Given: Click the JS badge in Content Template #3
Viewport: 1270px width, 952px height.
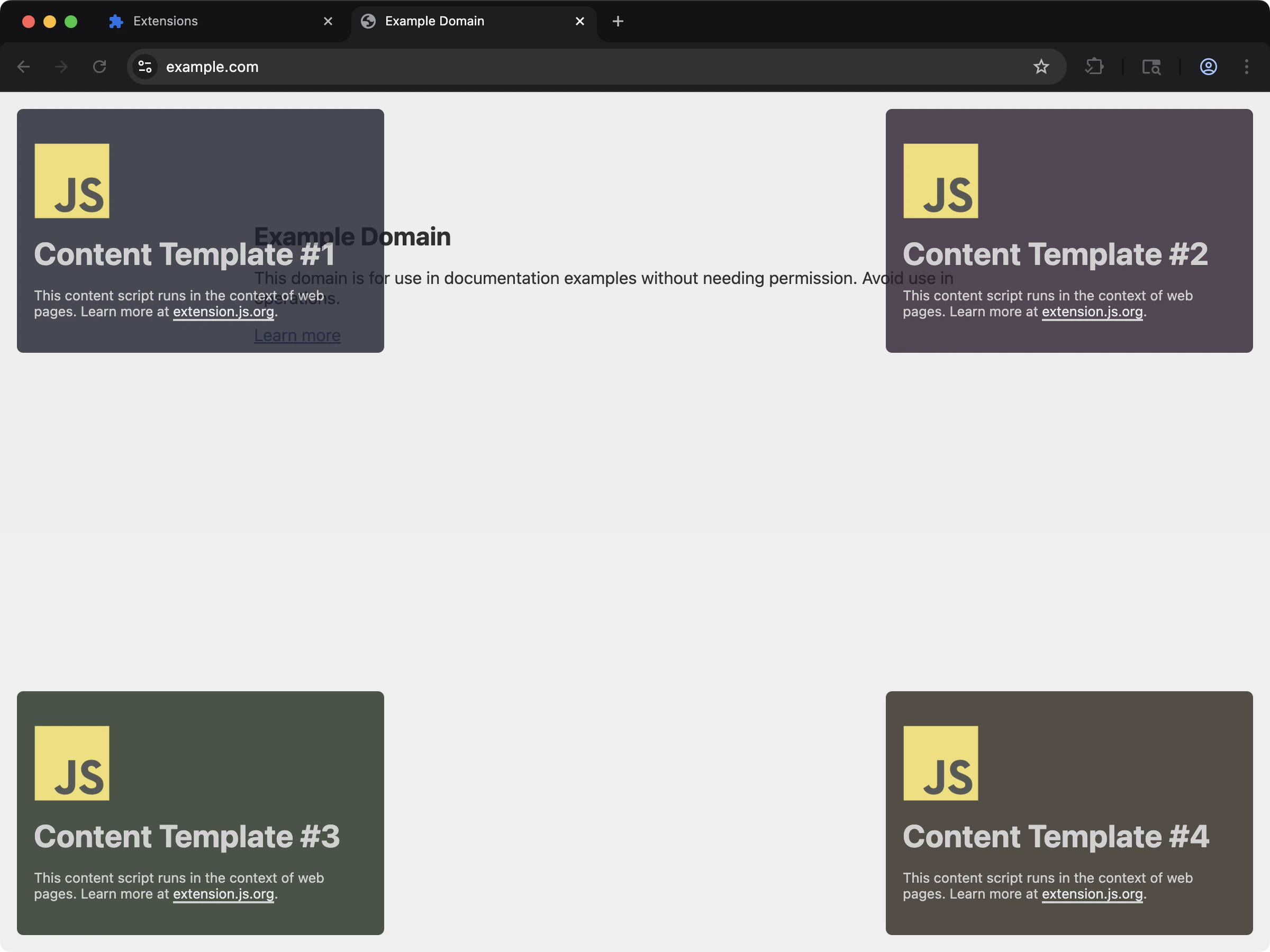Looking at the screenshot, I should 71,763.
